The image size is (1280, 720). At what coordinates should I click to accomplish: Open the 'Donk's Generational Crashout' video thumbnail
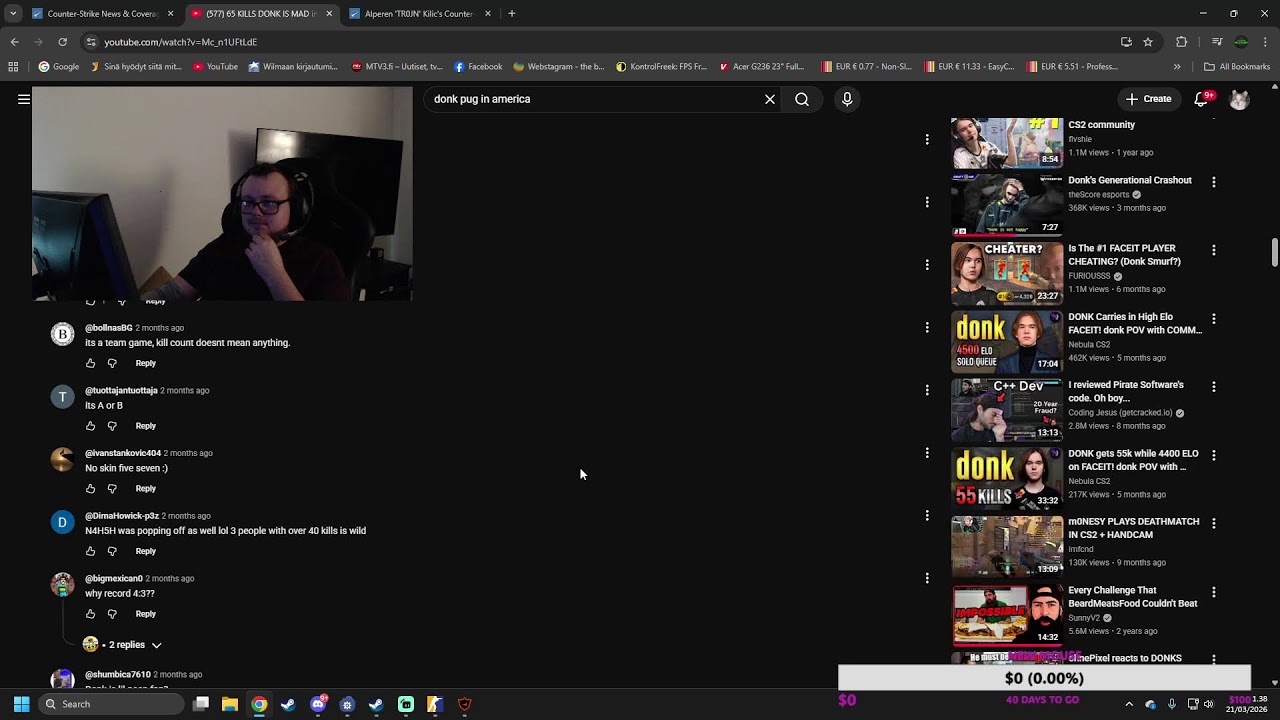tap(1007, 206)
